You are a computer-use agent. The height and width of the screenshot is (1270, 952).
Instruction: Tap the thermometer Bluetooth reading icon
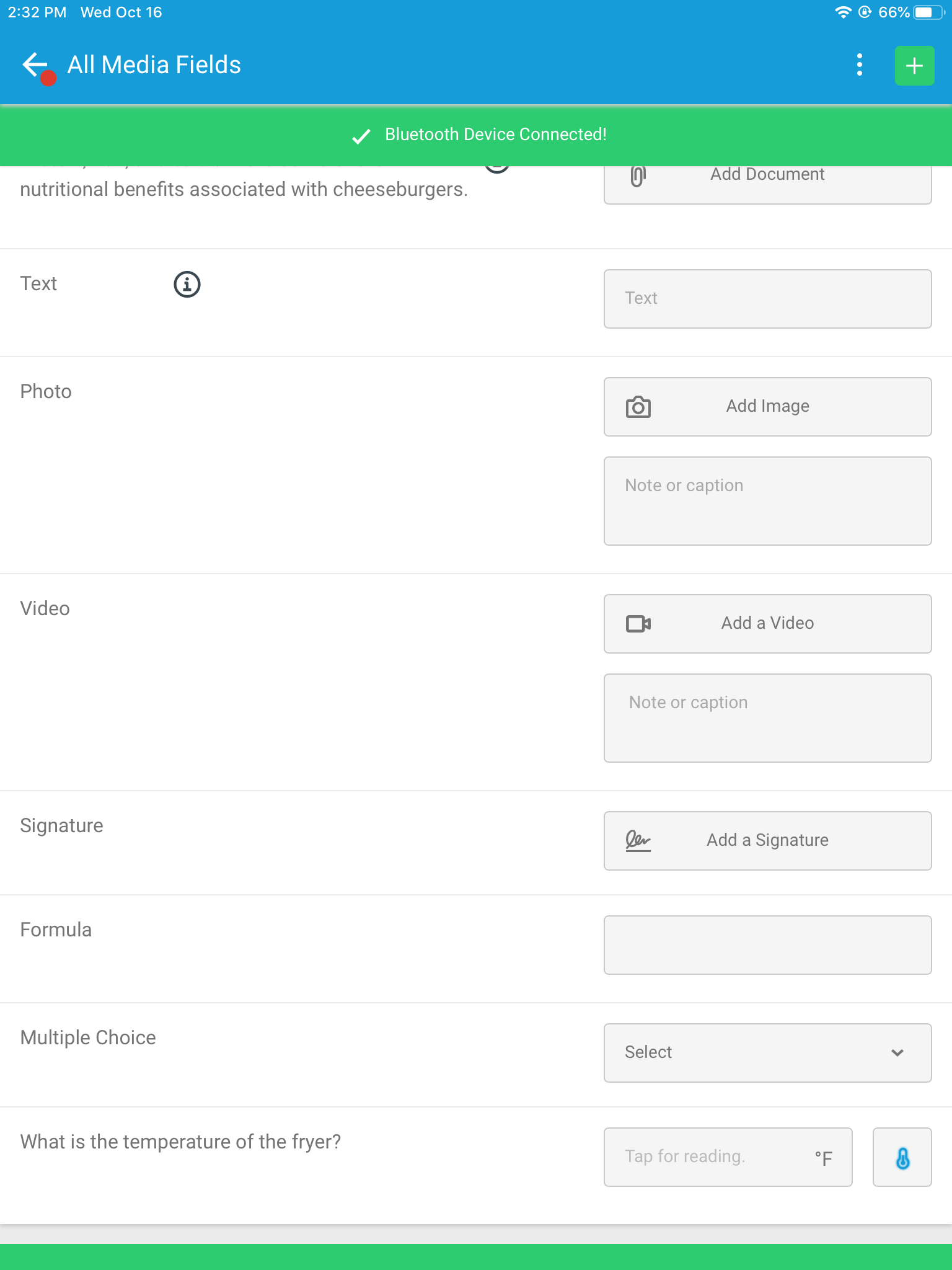(902, 1157)
